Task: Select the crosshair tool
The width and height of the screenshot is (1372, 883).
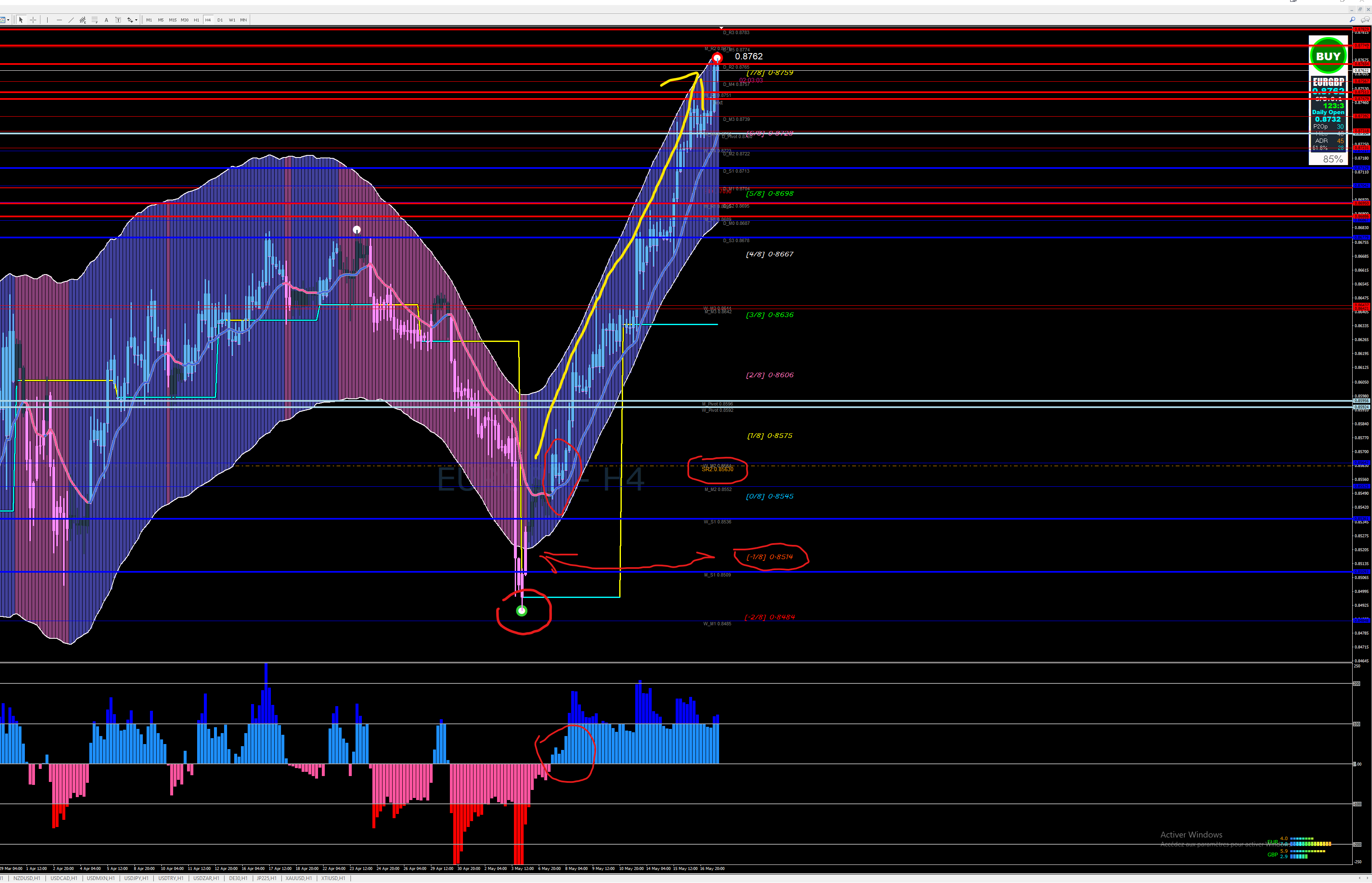Action: (x=33, y=20)
